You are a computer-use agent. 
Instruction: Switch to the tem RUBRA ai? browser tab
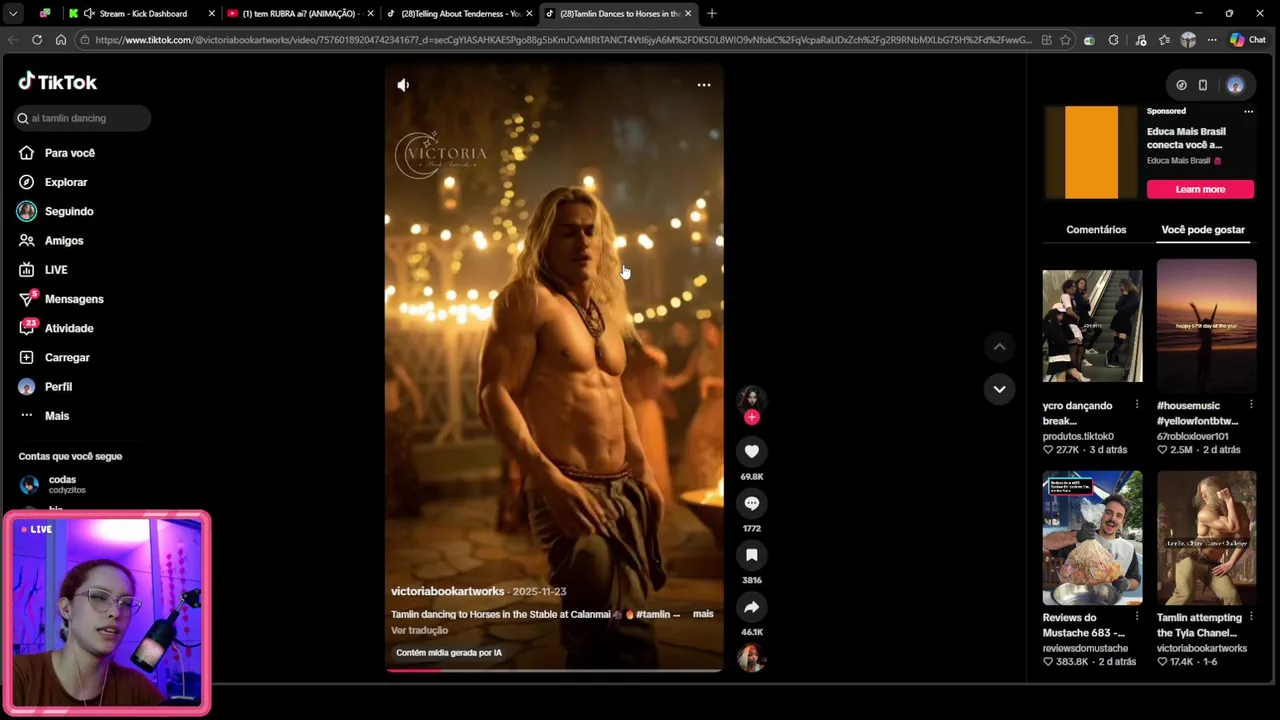click(x=300, y=13)
